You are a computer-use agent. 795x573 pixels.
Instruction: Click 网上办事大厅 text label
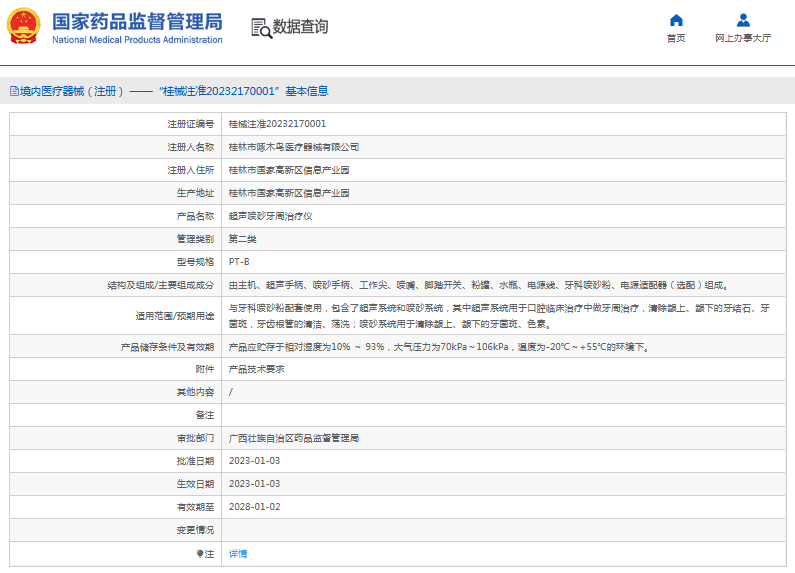(743, 38)
